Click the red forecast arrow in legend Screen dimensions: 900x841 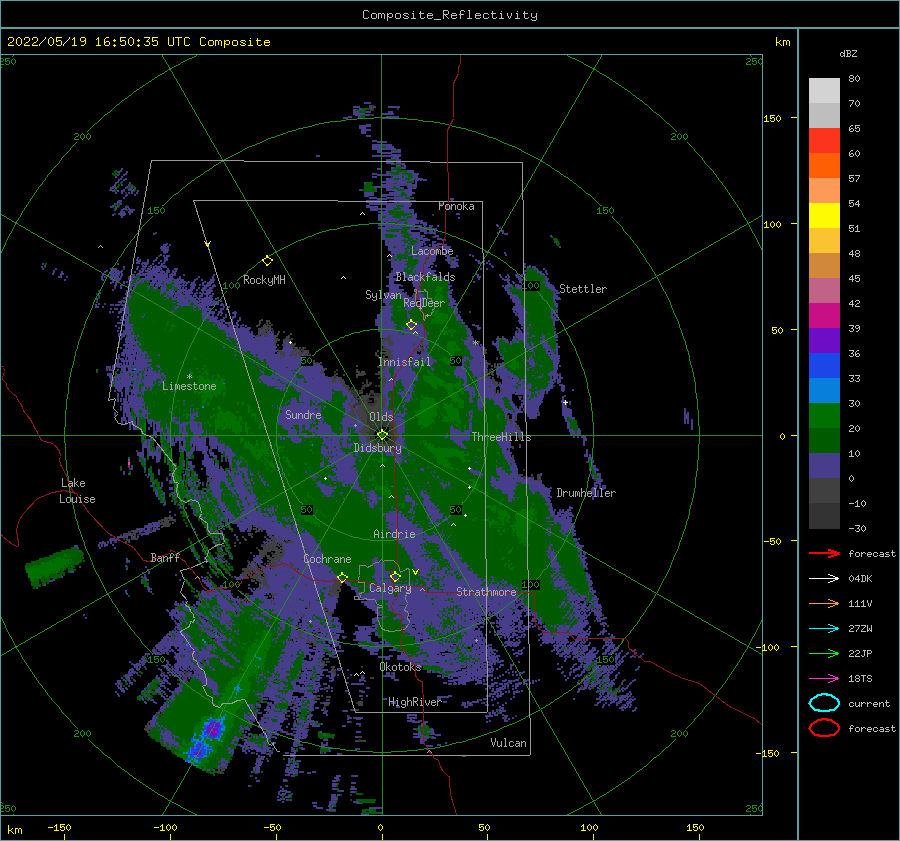[824, 553]
